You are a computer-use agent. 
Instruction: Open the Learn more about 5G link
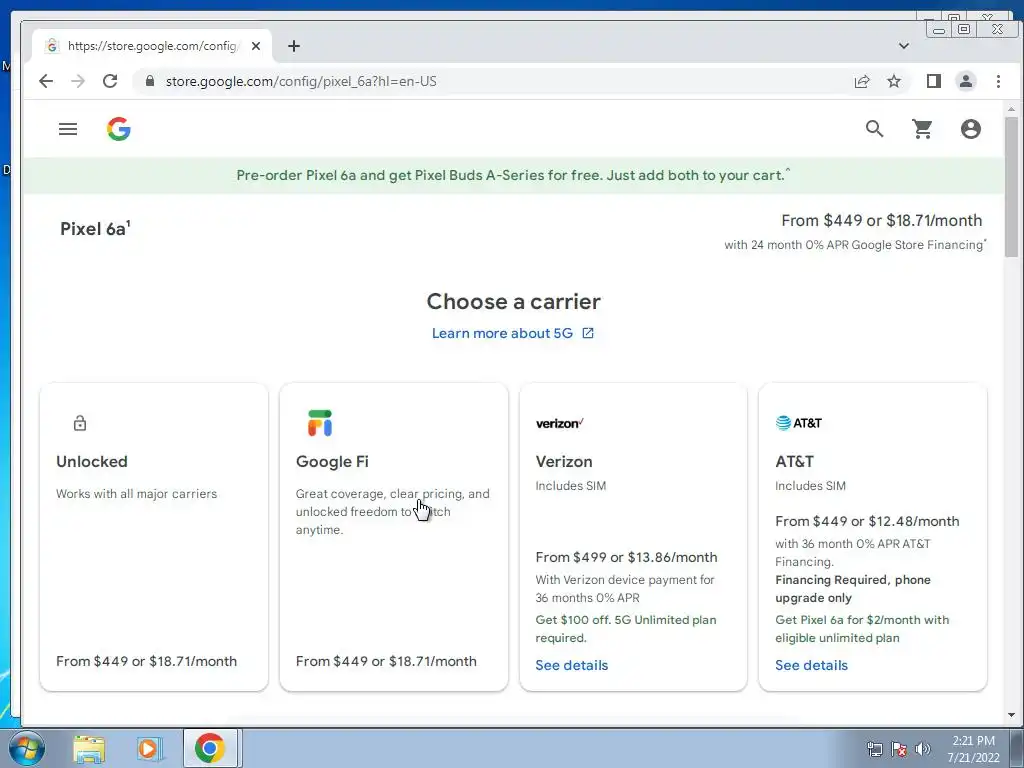point(502,333)
